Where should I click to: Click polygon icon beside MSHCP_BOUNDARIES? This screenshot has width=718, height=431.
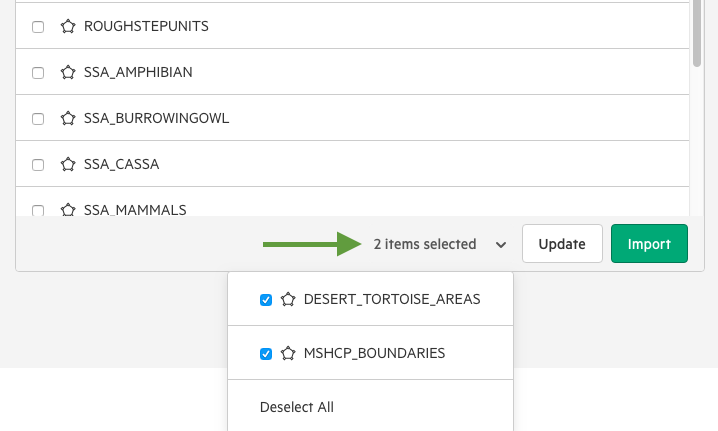pos(288,353)
